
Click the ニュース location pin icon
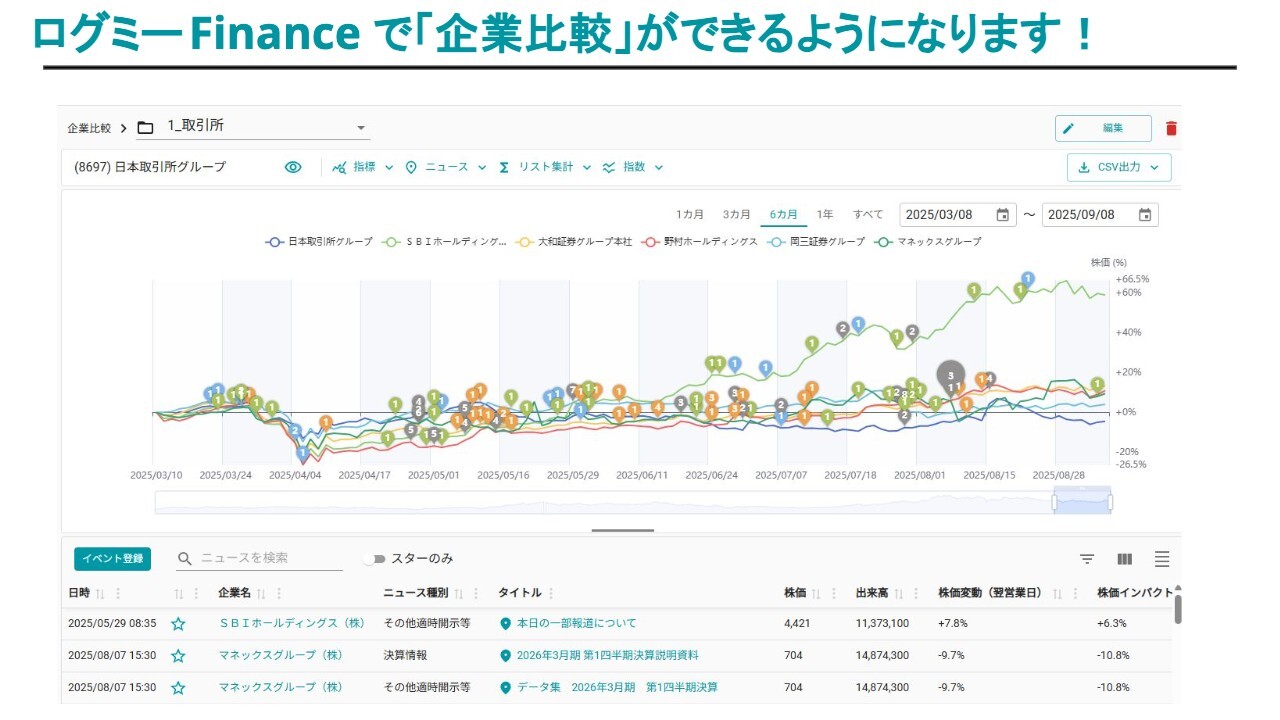coord(411,167)
